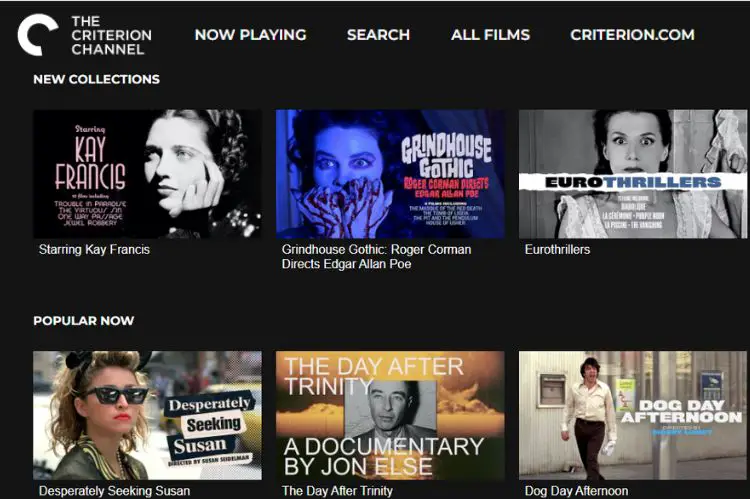
Task: Click the Criterion Channel logo icon
Action: pyautogui.click(x=37, y=35)
